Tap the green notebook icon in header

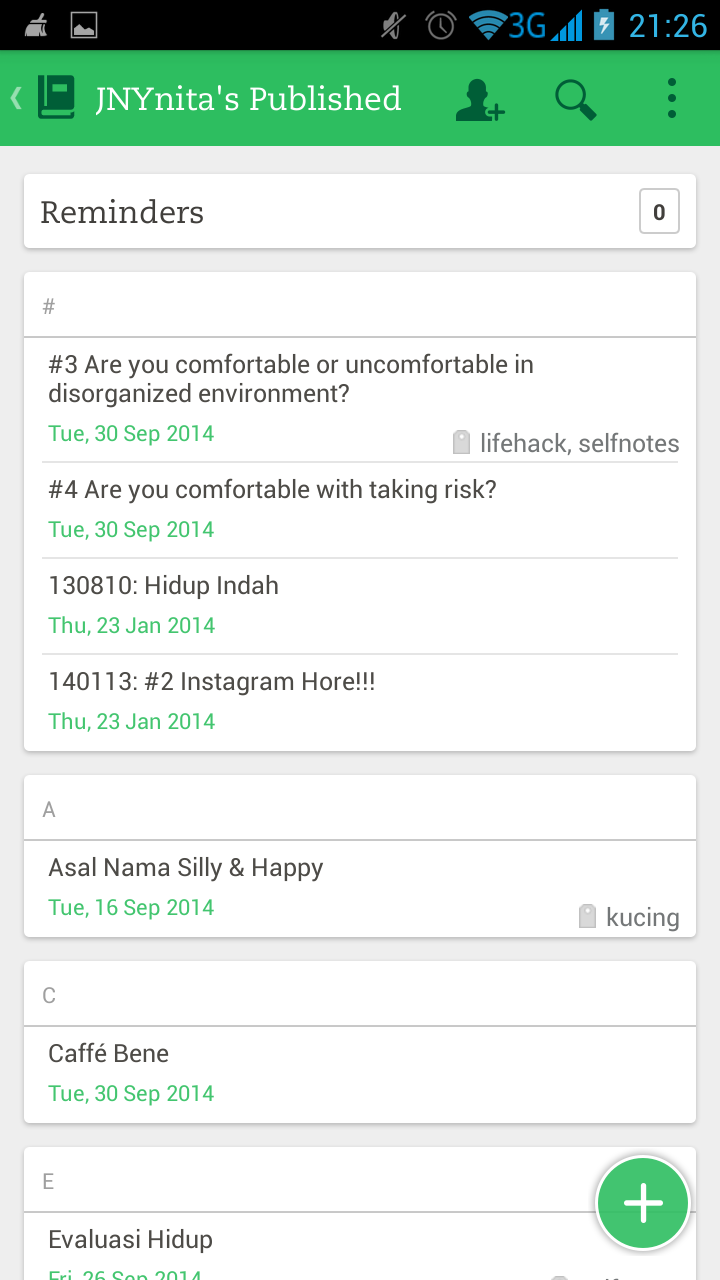pyautogui.click(x=57, y=98)
